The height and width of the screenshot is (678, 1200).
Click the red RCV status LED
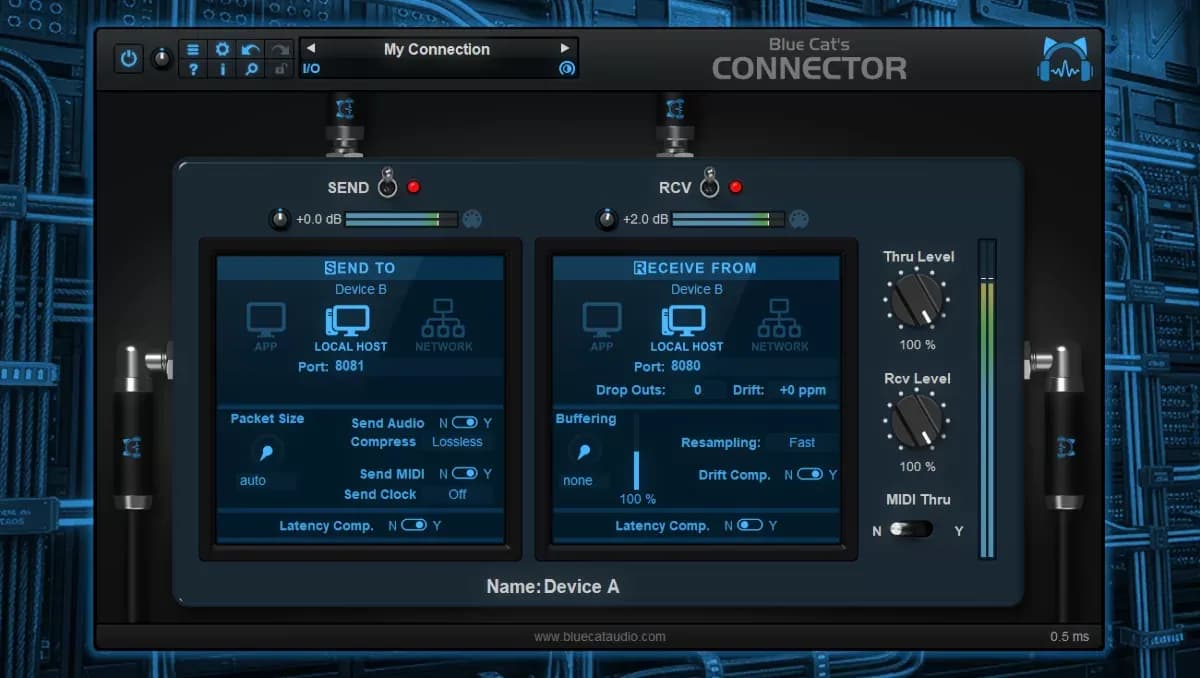736,187
